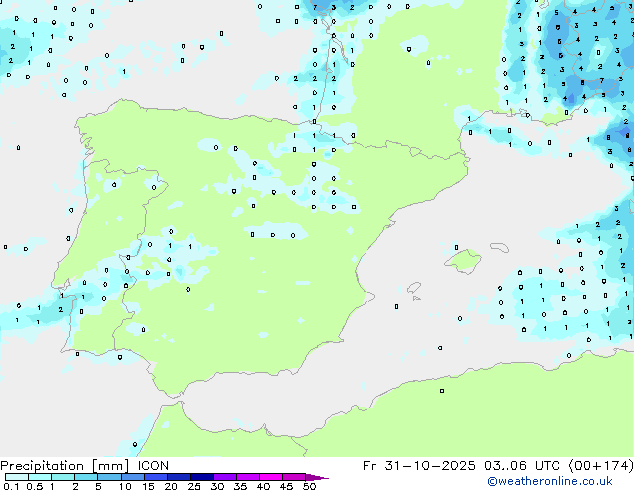Open the weatheronline.co.uk link
Image resolution: width=634 pixels, height=490 pixels.
pos(550,481)
